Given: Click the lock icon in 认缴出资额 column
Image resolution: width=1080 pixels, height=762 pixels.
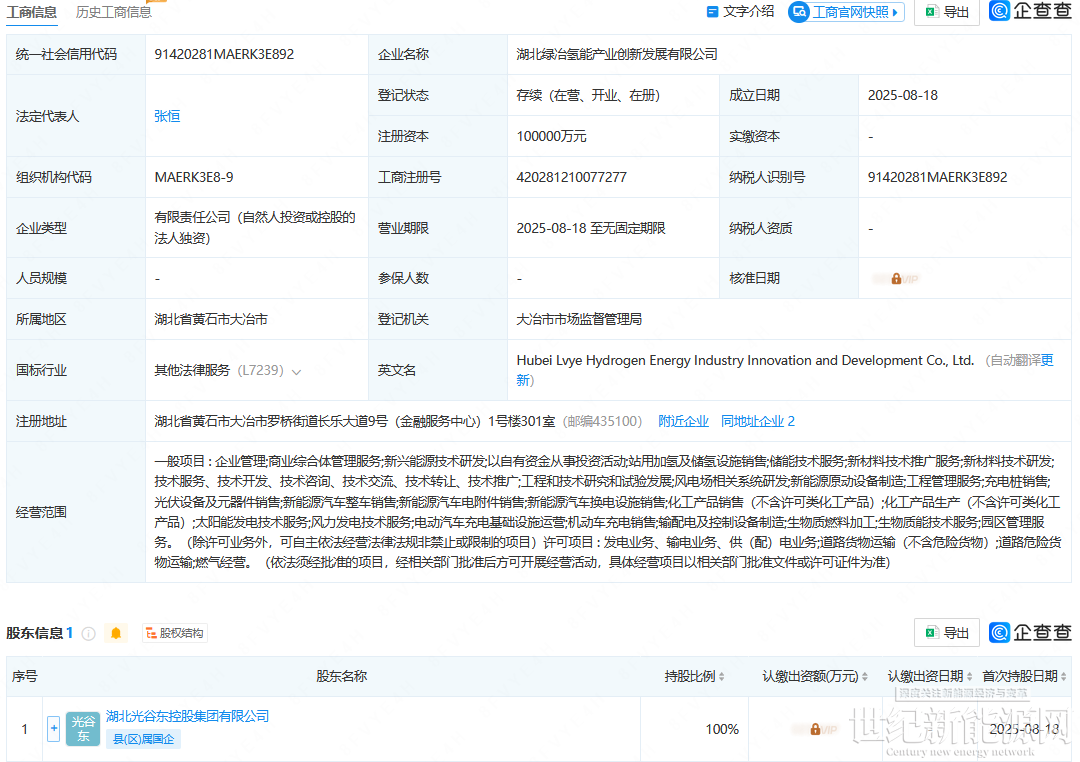Looking at the screenshot, I should 815,729.
